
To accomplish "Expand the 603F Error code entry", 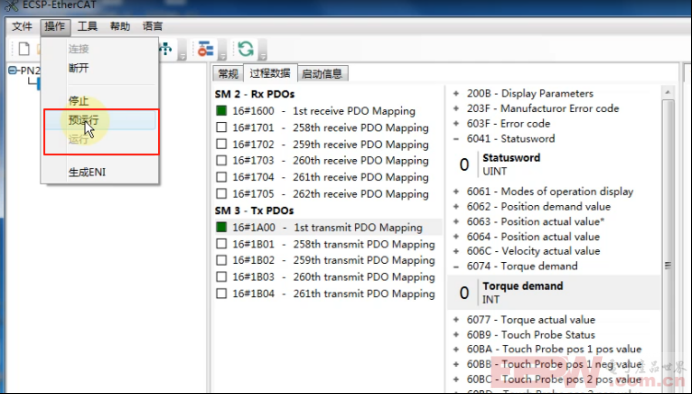I will coord(456,124).
